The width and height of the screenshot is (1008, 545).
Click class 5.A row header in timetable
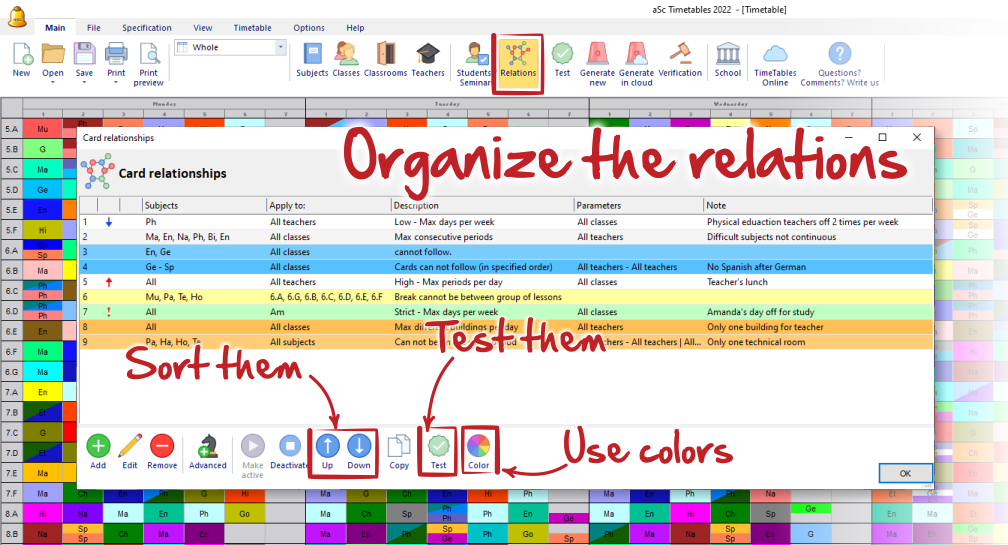pos(12,129)
